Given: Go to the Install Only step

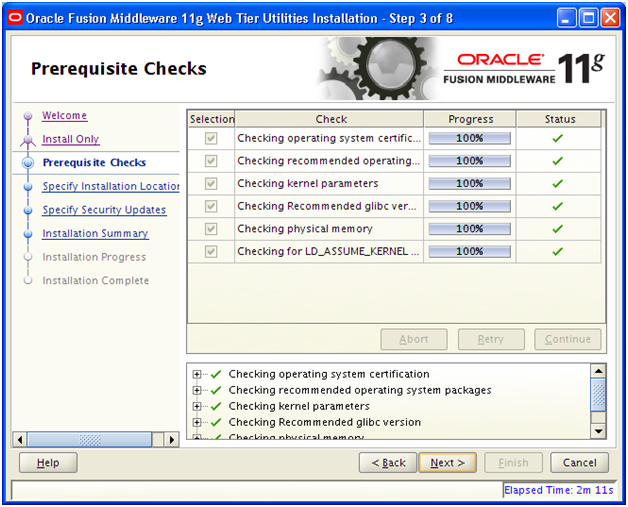Looking at the screenshot, I should 70,139.
